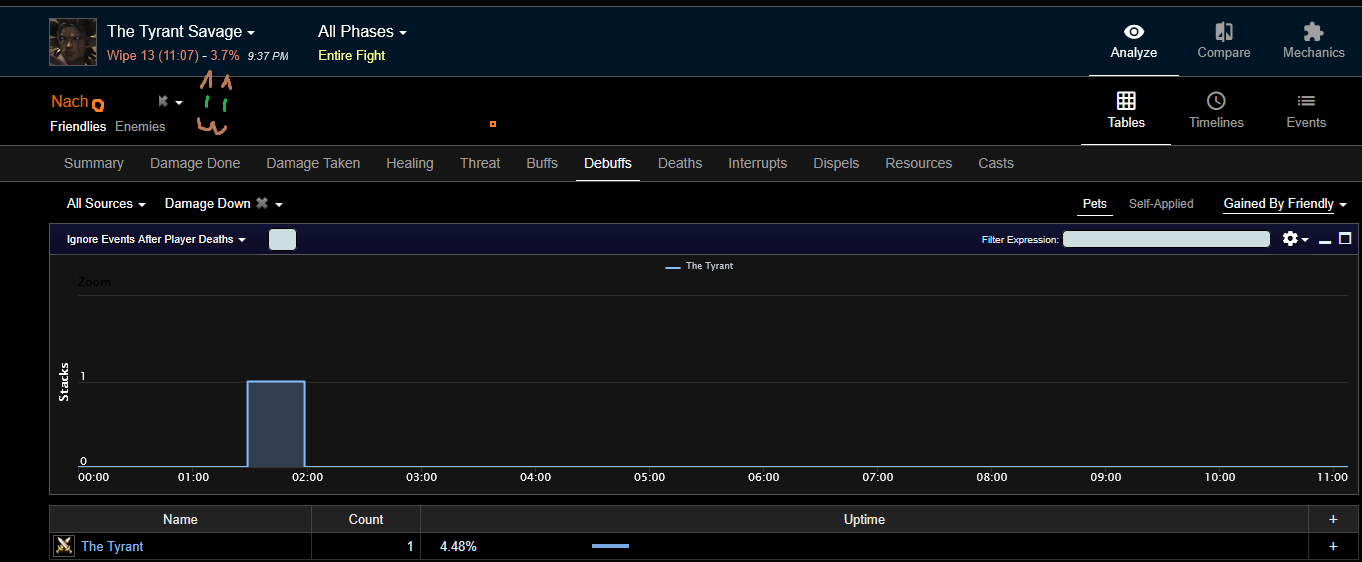Open the Gained By Friendly dropdown
The image size is (1362, 562).
1285,203
